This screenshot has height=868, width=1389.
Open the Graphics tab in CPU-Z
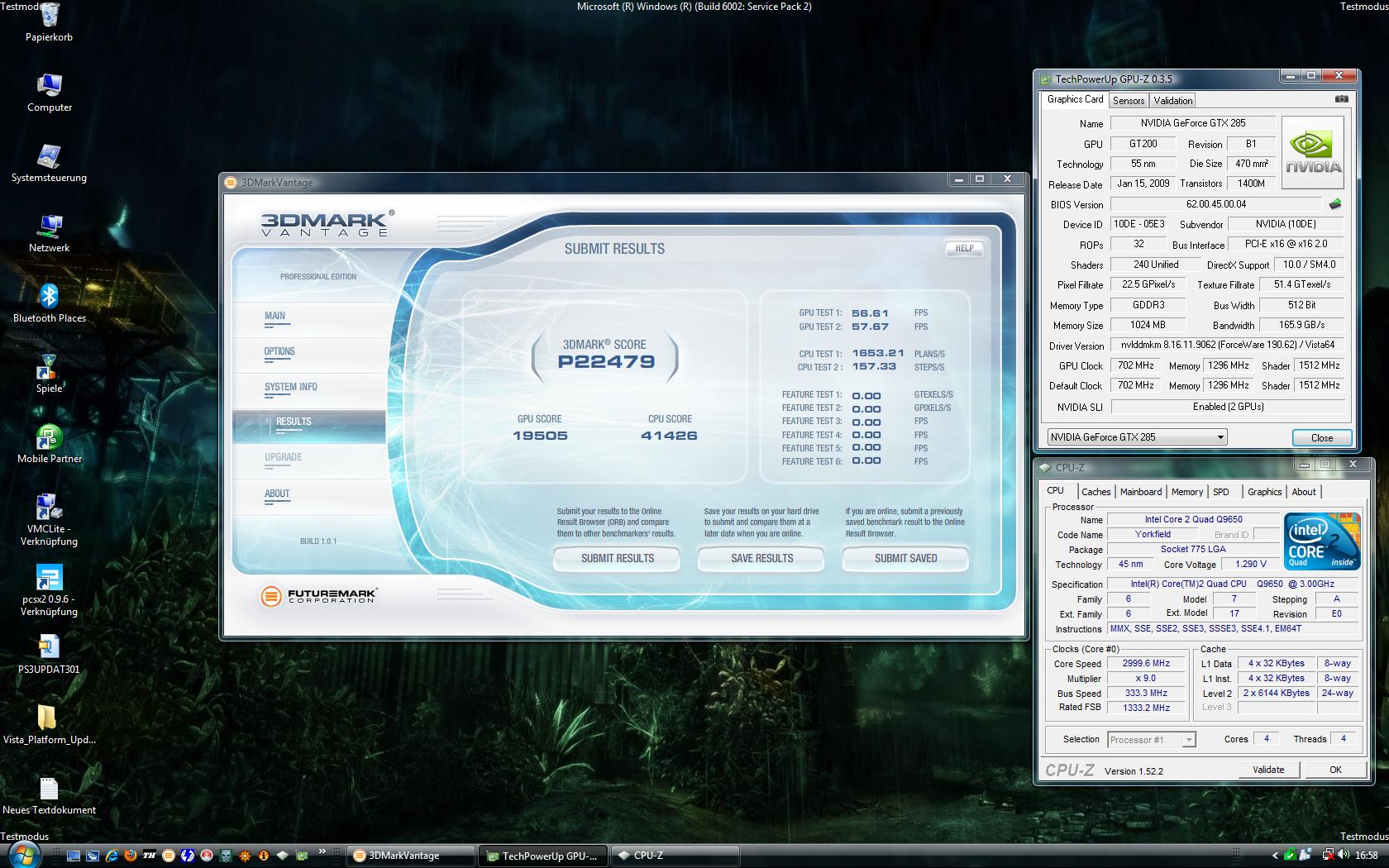1264,492
